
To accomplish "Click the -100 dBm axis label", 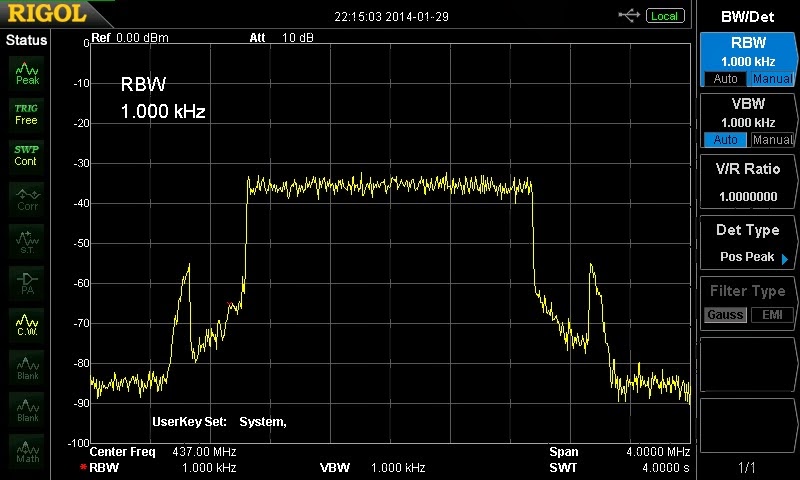I will coord(78,442).
